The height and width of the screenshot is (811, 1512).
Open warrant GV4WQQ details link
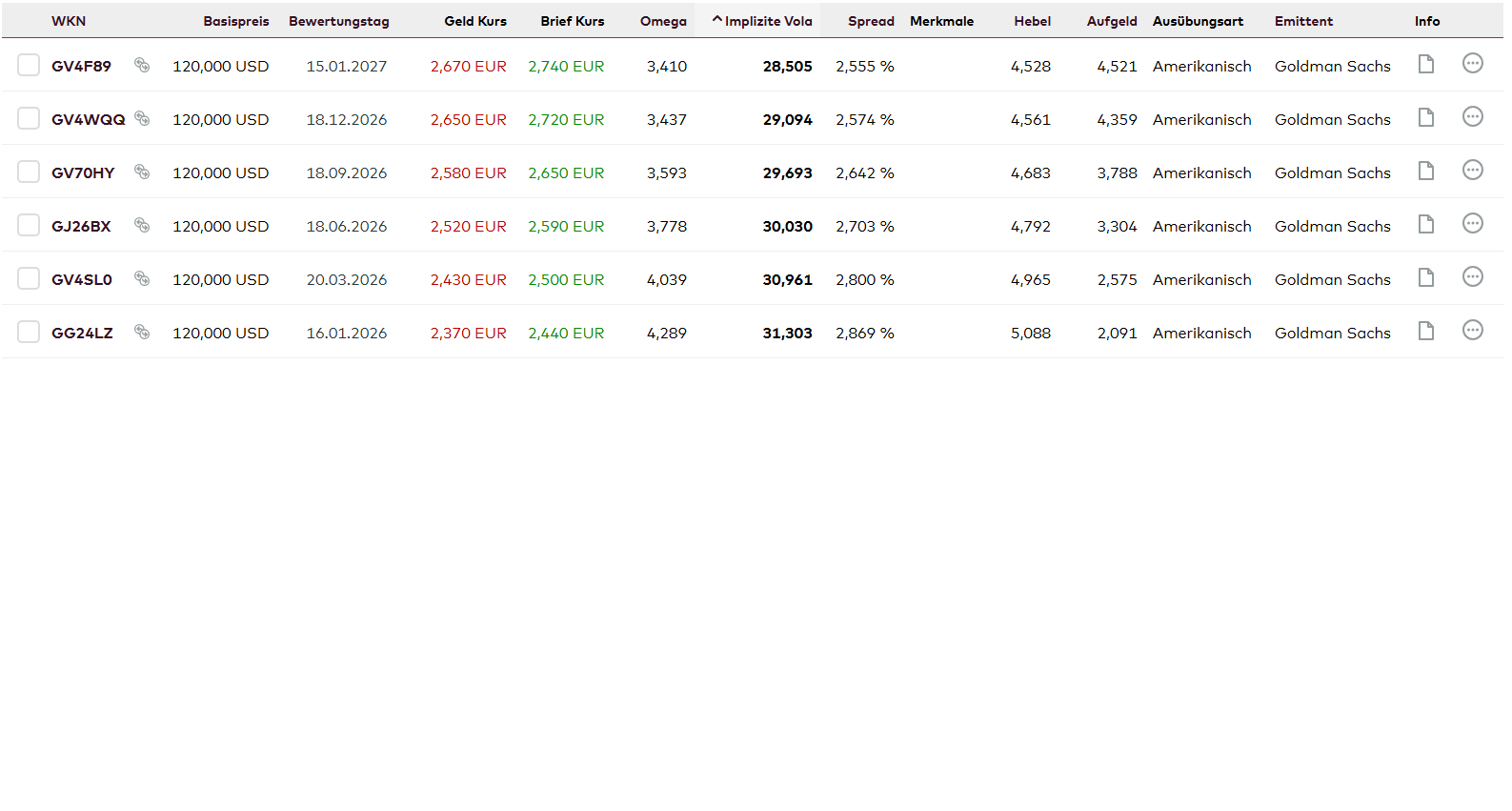click(x=88, y=120)
